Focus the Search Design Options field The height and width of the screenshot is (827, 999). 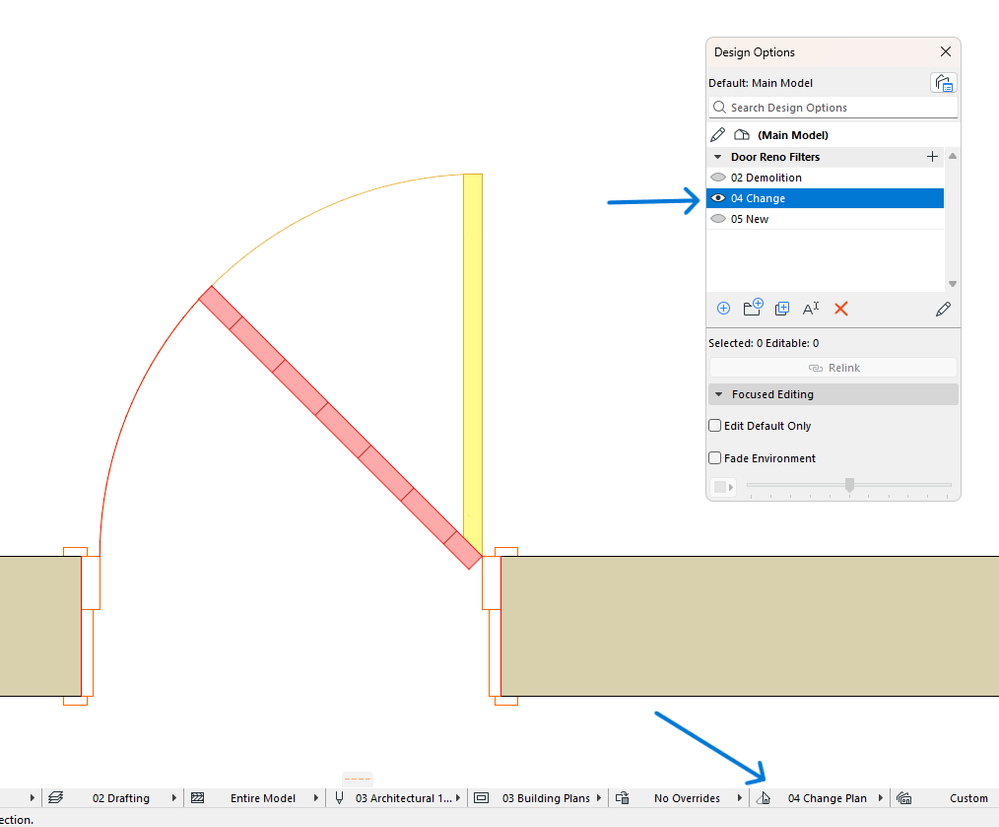point(833,108)
